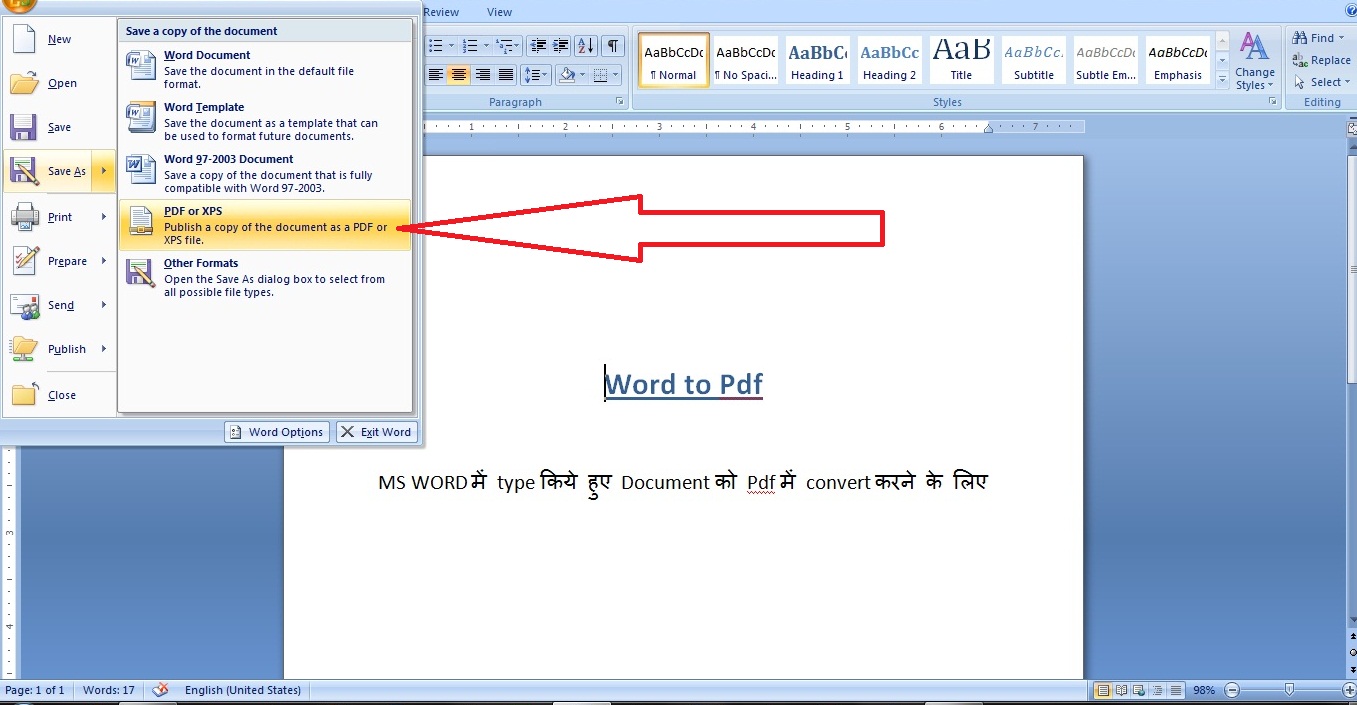Screen dimensions: 1357x705
Task: Click the Exit Word button
Action: (376, 432)
